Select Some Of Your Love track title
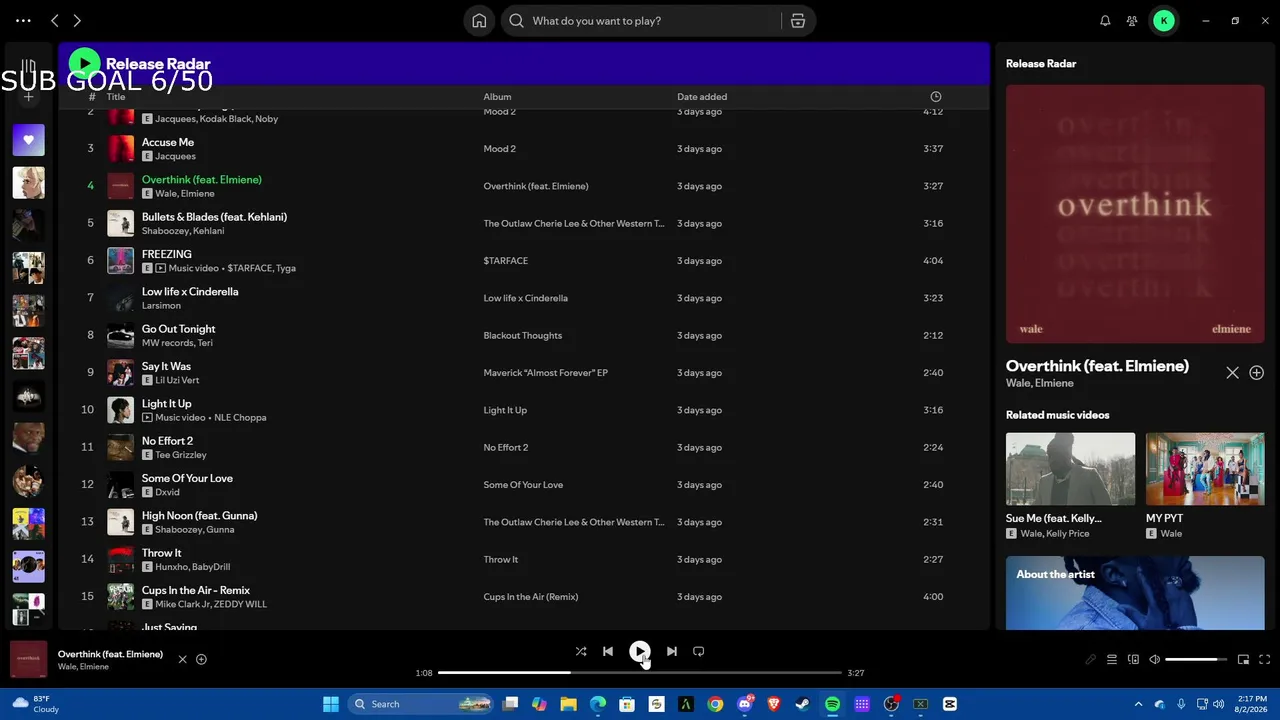 tap(187, 478)
